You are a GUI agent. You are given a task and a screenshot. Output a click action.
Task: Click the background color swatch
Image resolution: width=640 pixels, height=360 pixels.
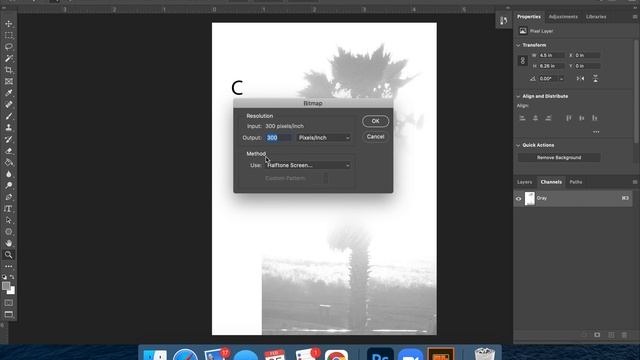point(12,291)
